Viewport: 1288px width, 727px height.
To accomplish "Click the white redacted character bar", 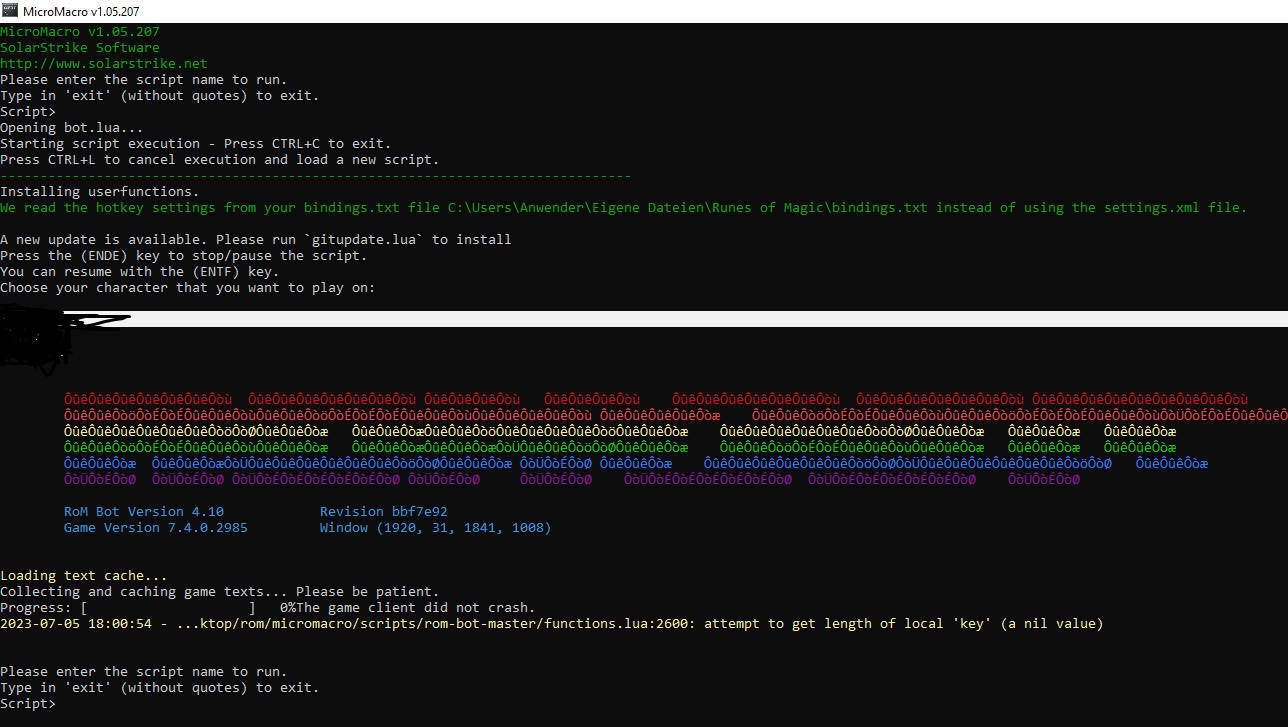I will pos(700,319).
